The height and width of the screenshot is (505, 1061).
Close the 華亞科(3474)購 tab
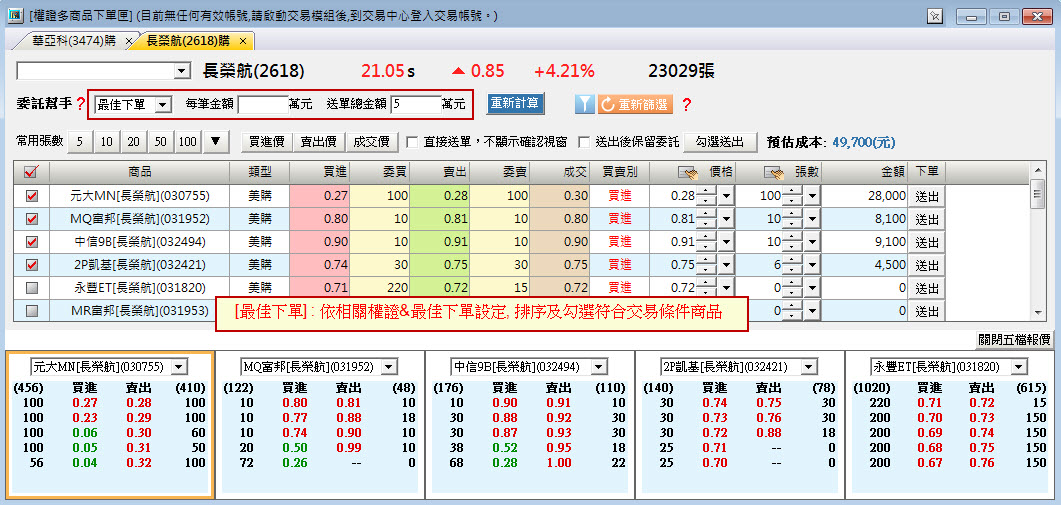(129, 41)
